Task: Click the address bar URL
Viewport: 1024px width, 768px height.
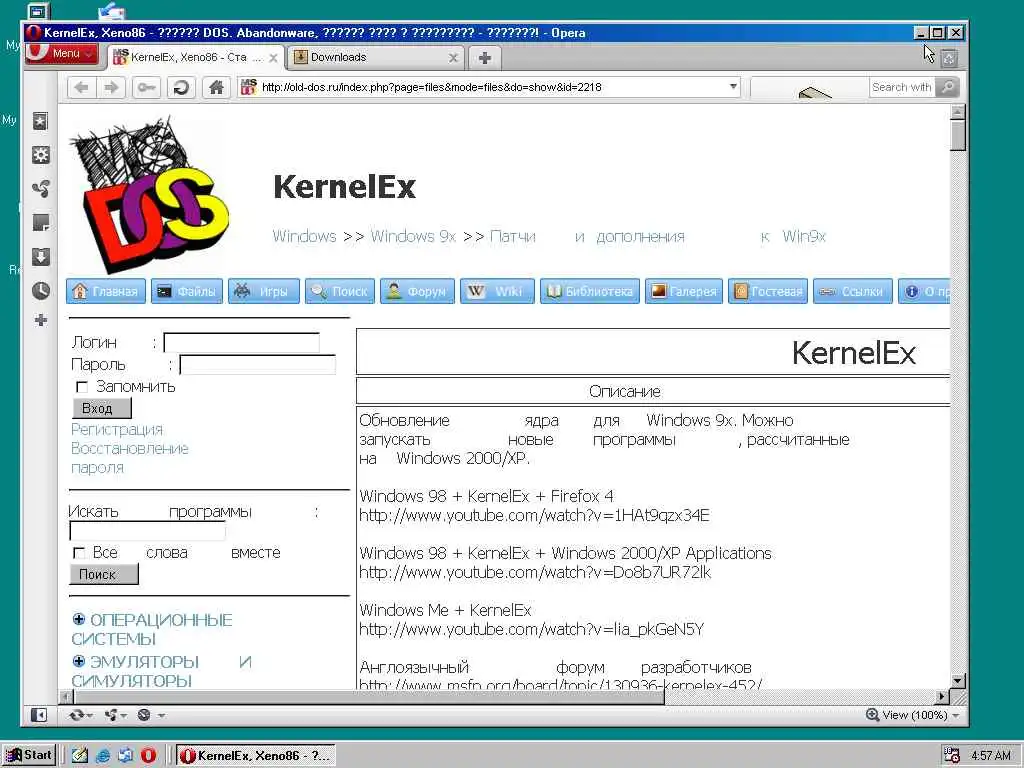Action: pyautogui.click(x=431, y=87)
